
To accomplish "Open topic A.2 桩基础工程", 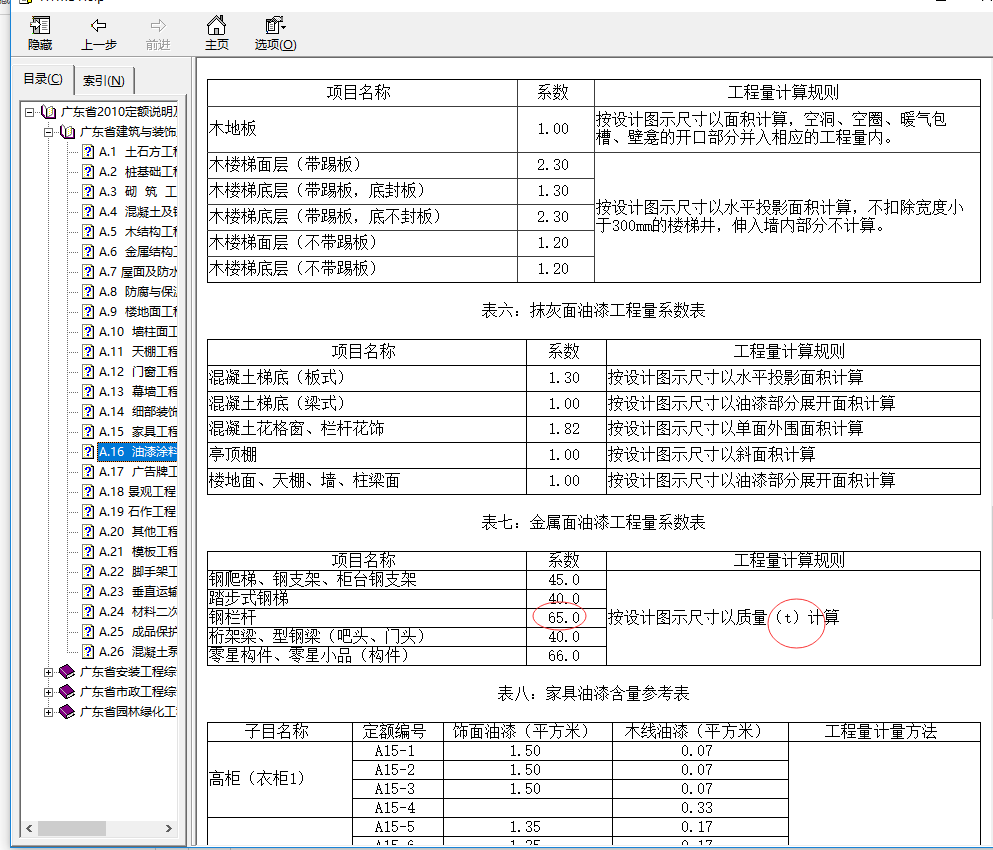I will (x=138, y=172).
